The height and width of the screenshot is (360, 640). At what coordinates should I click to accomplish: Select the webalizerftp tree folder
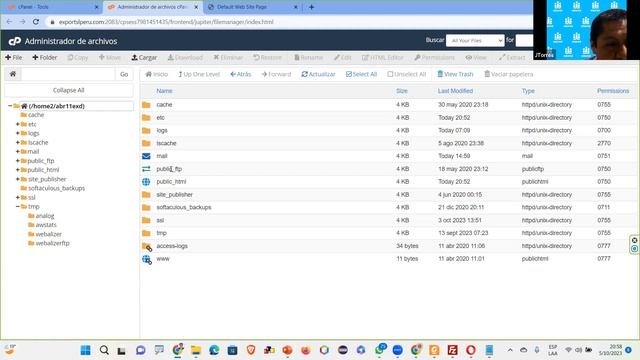click(52, 243)
